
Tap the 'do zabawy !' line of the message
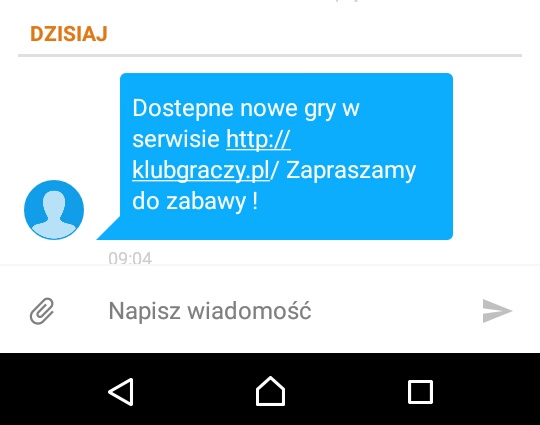(x=195, y=201)
